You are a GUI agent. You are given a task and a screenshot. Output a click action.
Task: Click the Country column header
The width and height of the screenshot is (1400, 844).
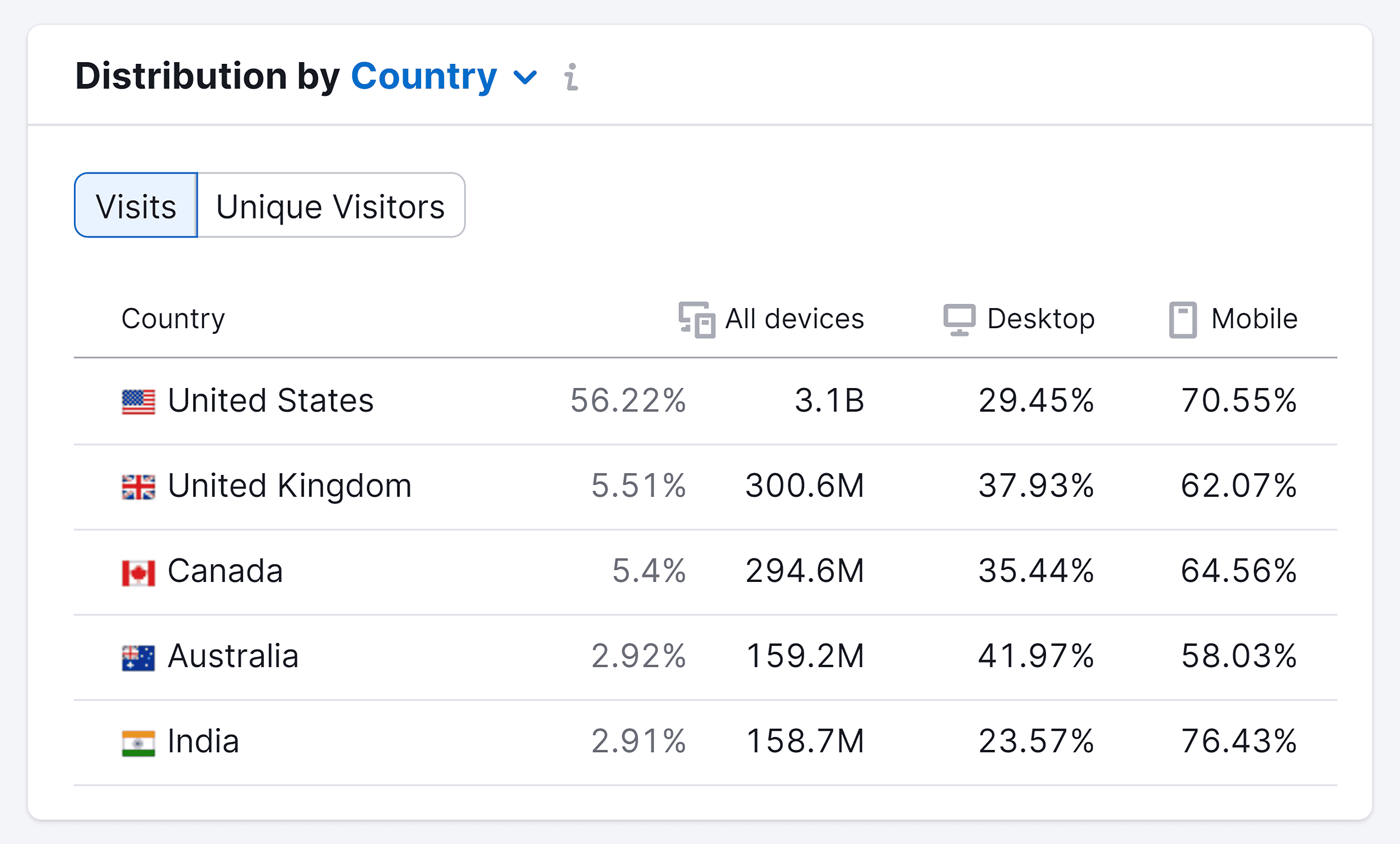point(172,319)
